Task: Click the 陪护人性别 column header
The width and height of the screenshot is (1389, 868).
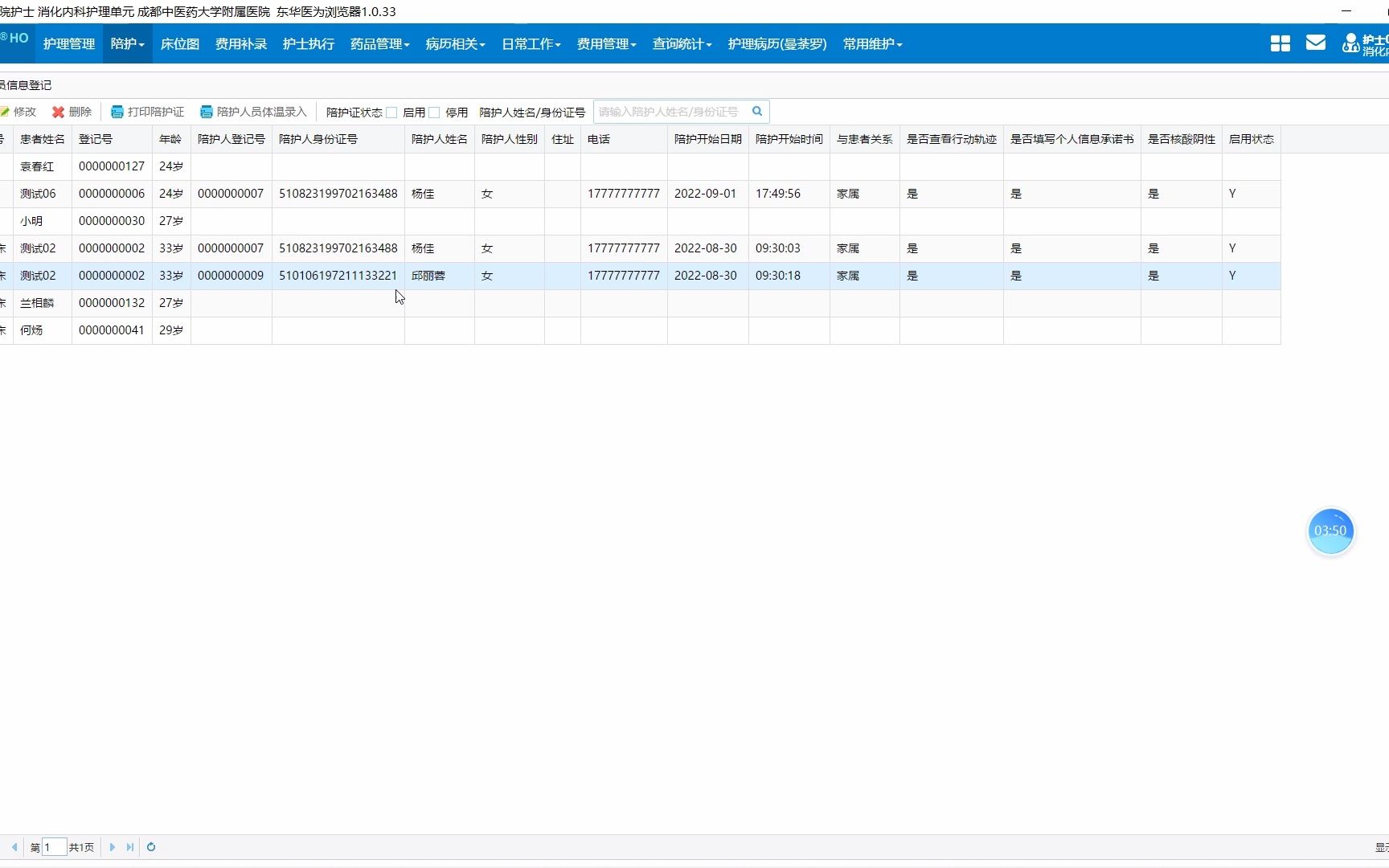Action: click(510, 139)
